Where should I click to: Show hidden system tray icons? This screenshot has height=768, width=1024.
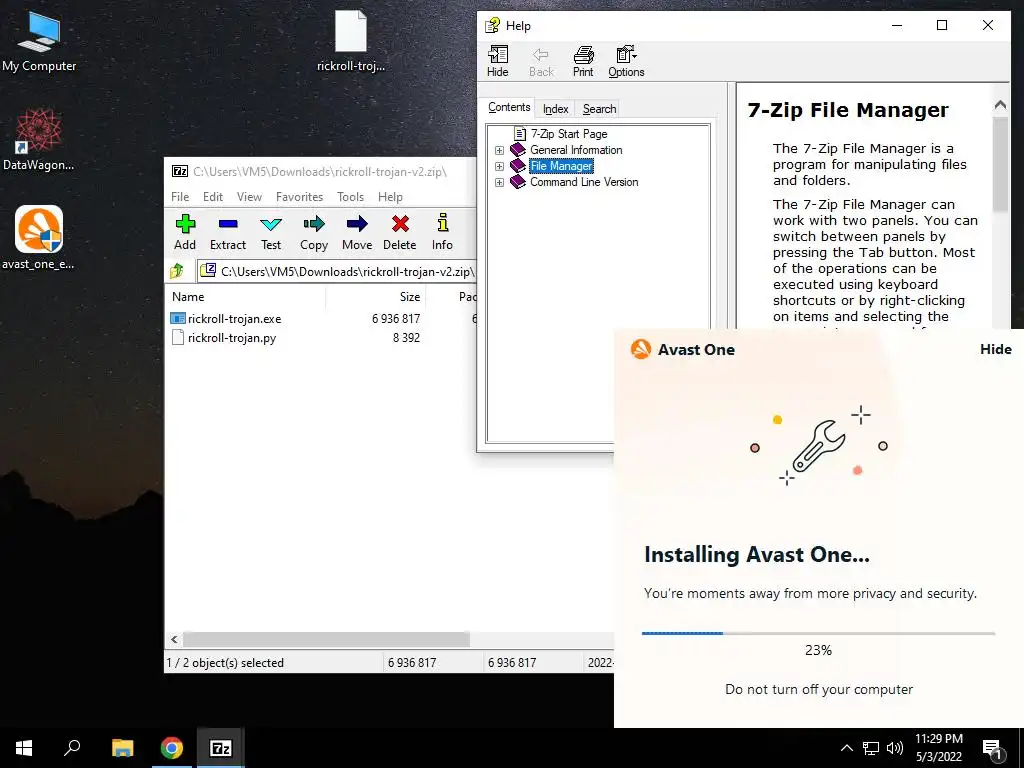(x=846, y=748)
